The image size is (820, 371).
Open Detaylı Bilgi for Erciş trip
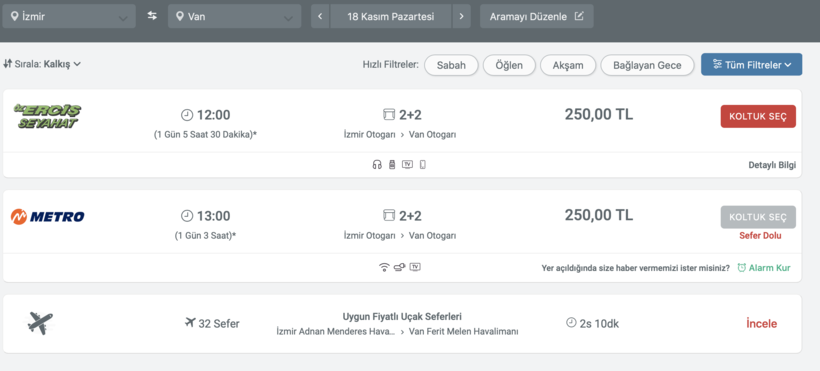772,165
